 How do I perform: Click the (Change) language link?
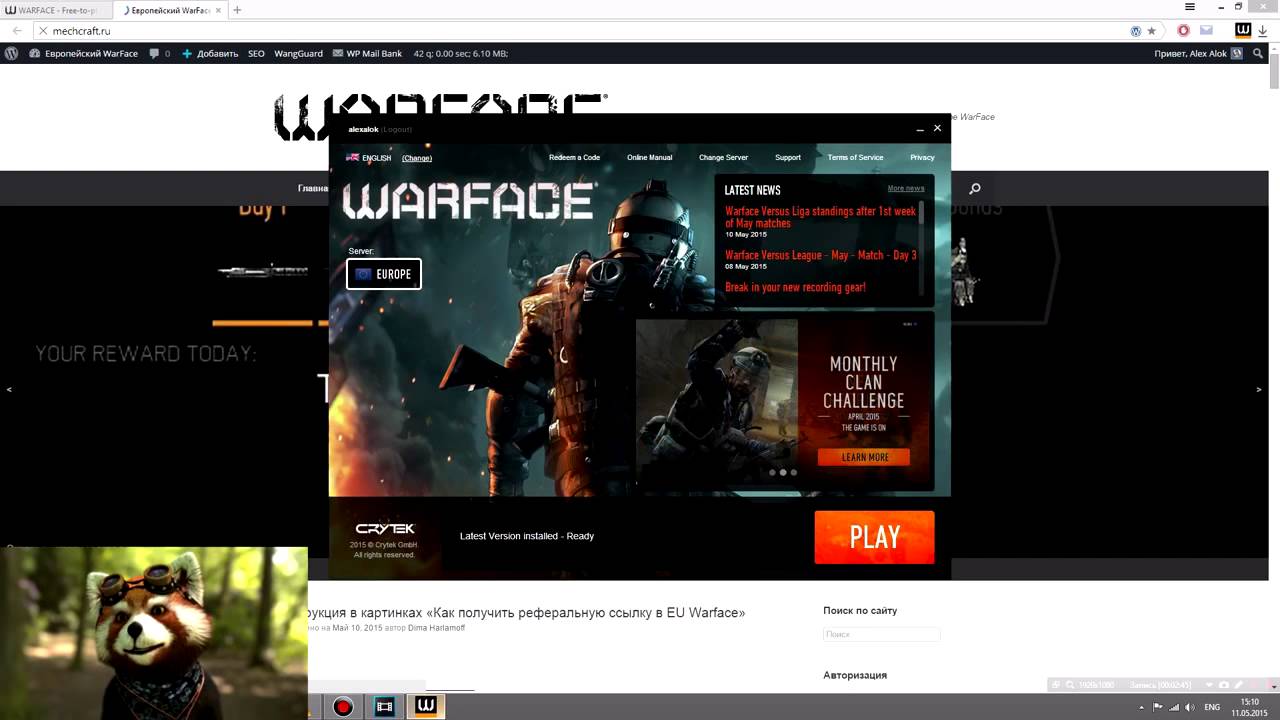coord(417,158)
